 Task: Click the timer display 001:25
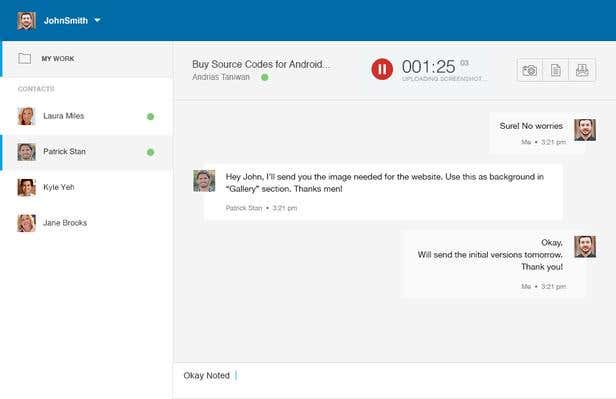pos(428,67)
